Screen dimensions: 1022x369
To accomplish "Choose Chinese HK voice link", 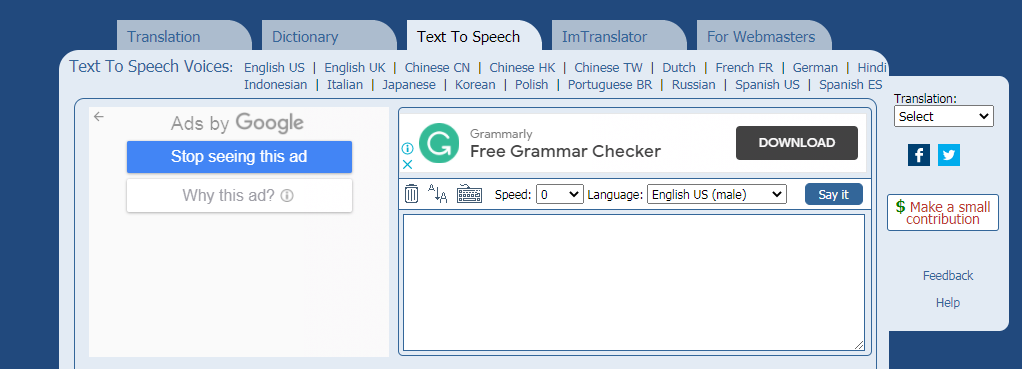I will 523,68.
